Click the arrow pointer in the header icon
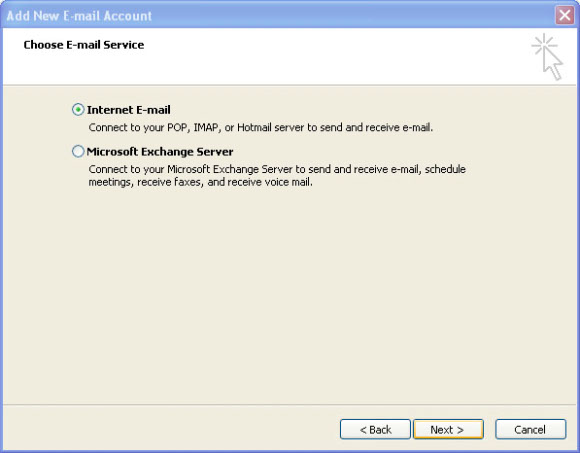580x453 pixels. [553, 65]
